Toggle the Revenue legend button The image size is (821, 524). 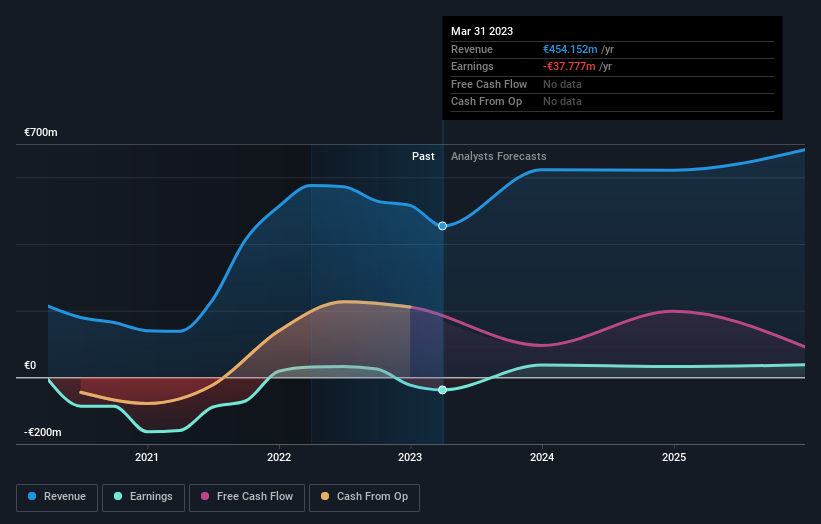click(57, 497)
